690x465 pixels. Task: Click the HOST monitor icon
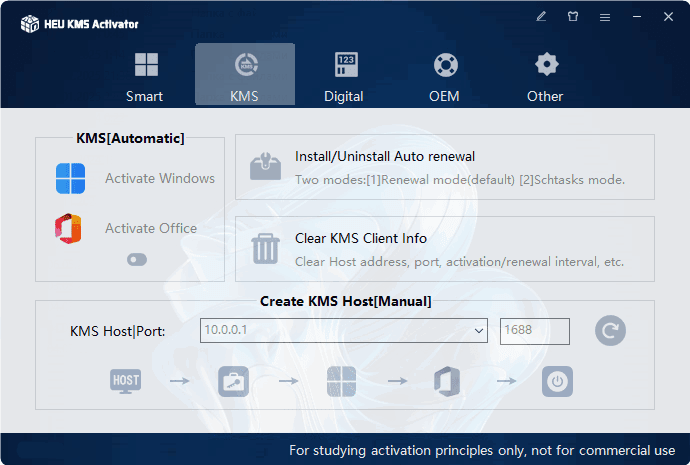pos(125,381)
